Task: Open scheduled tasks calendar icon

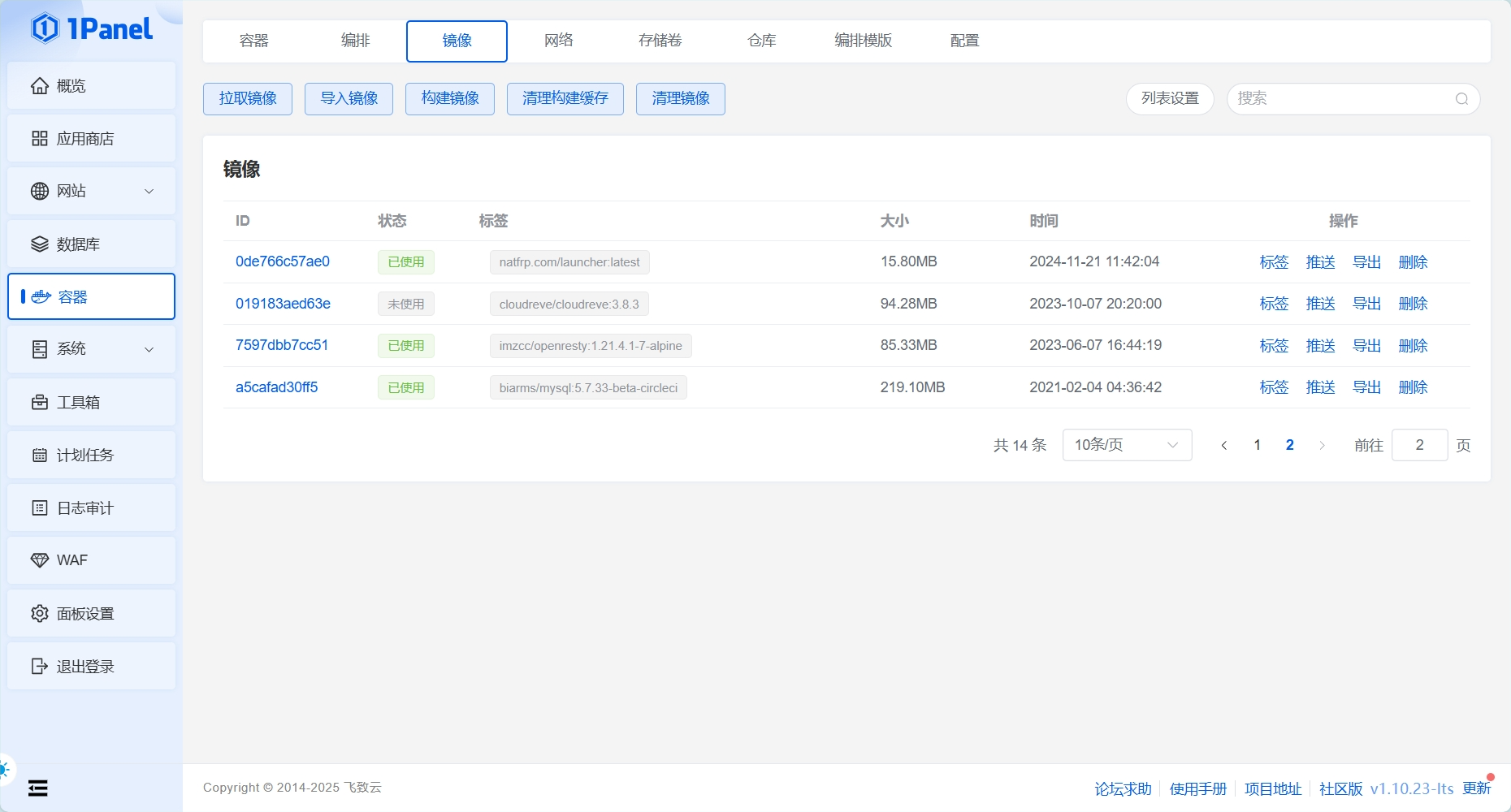Action: [39, 456]
